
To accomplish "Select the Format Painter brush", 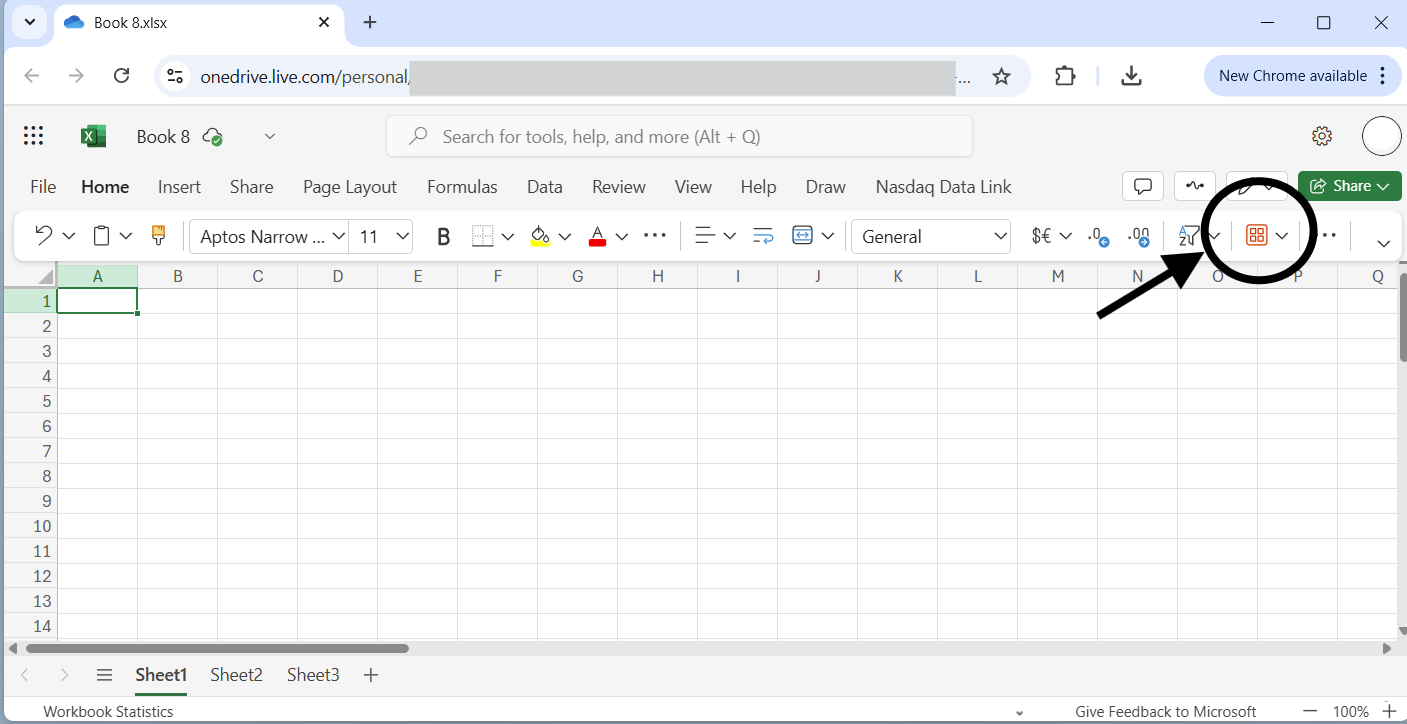I will pyautogui.click(x=158, y=236).
